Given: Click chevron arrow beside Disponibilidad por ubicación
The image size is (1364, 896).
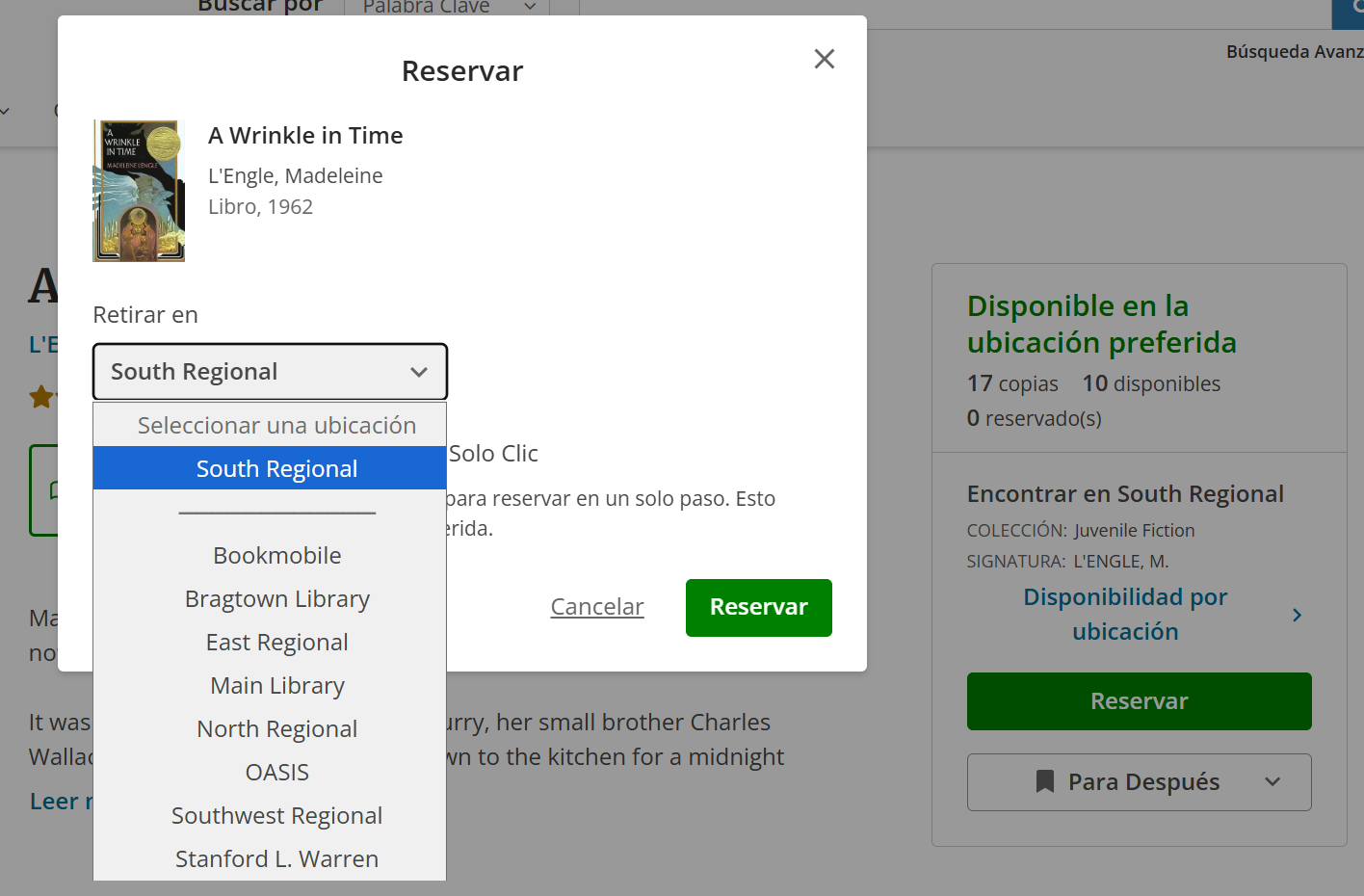Looking at the screenshot, I should [1297, 615].
